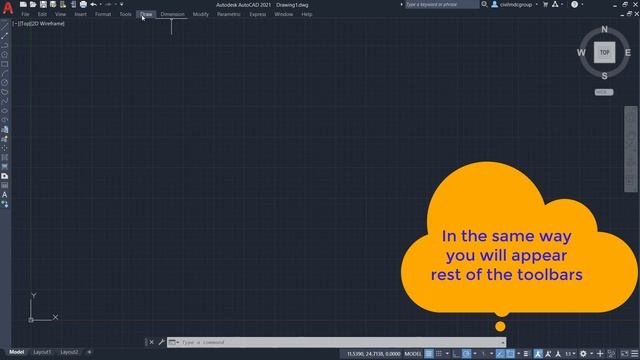Click the civilmdcgroup account button
Image resolution: width=640 pixels, height=360 pixels.
click(x=516, y=4)
